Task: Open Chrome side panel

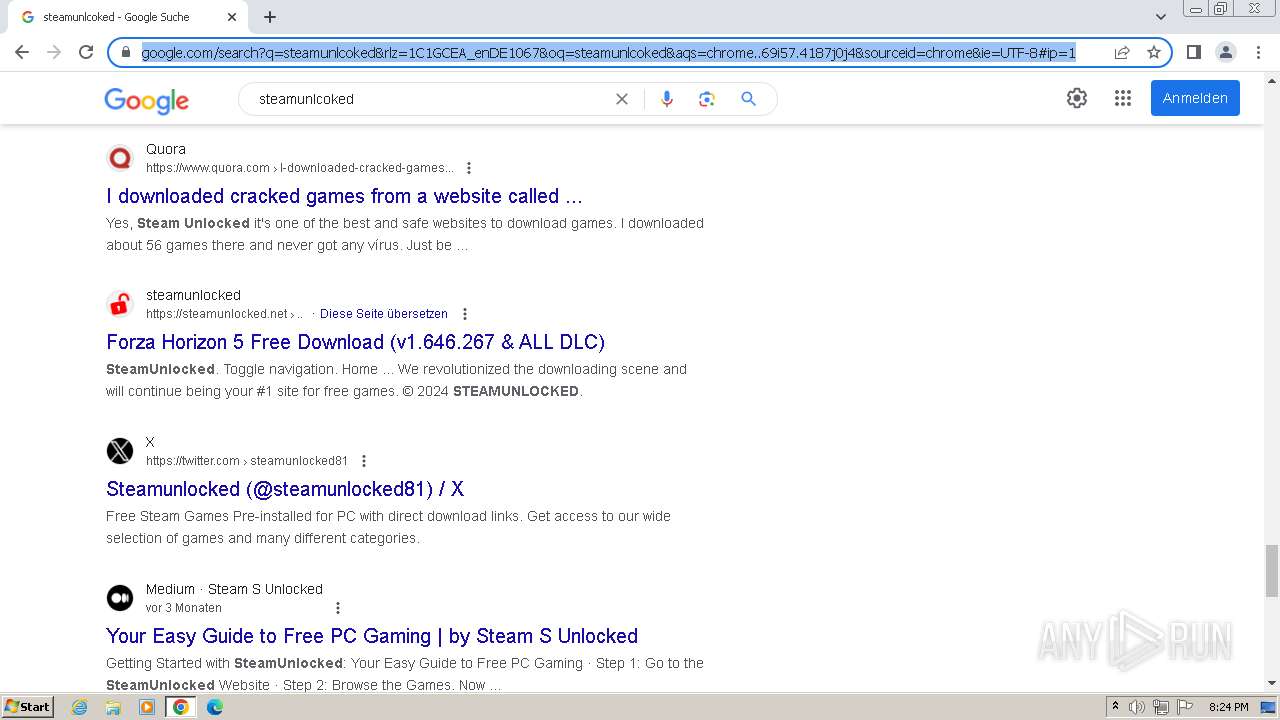Action: pyautogui.click(x=1193, y=52)
